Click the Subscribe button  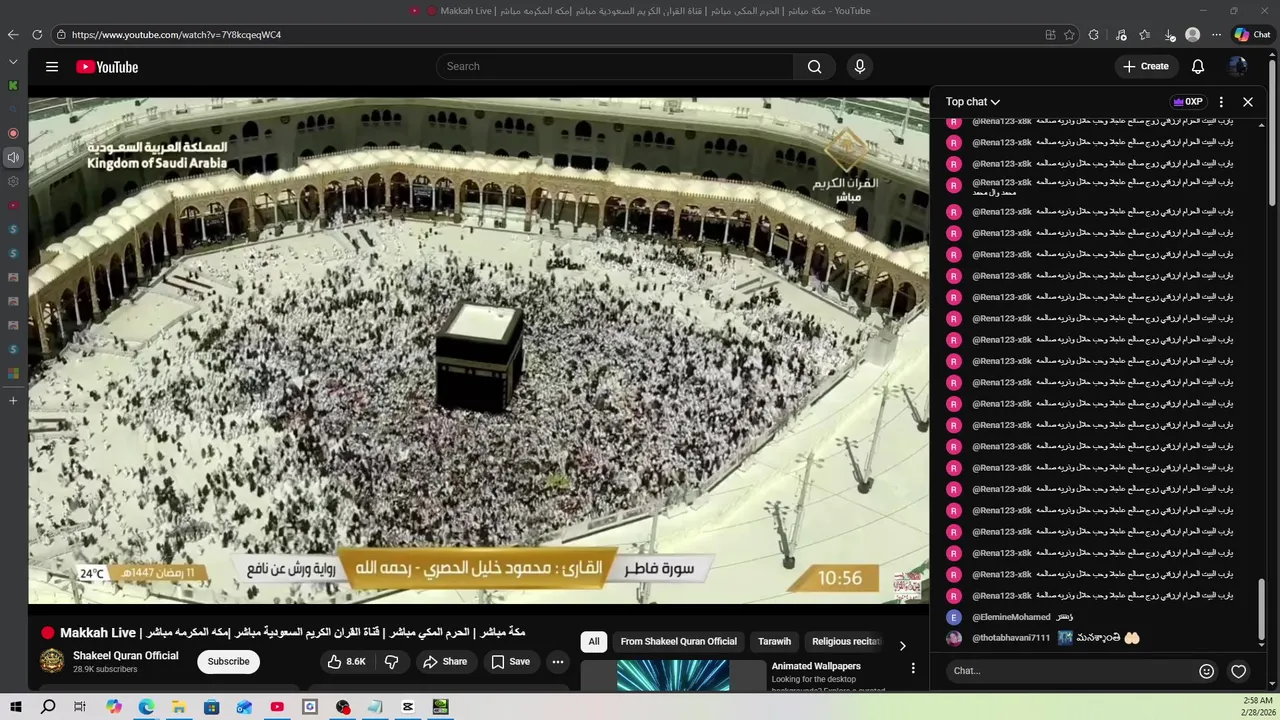tap(228, 661)
